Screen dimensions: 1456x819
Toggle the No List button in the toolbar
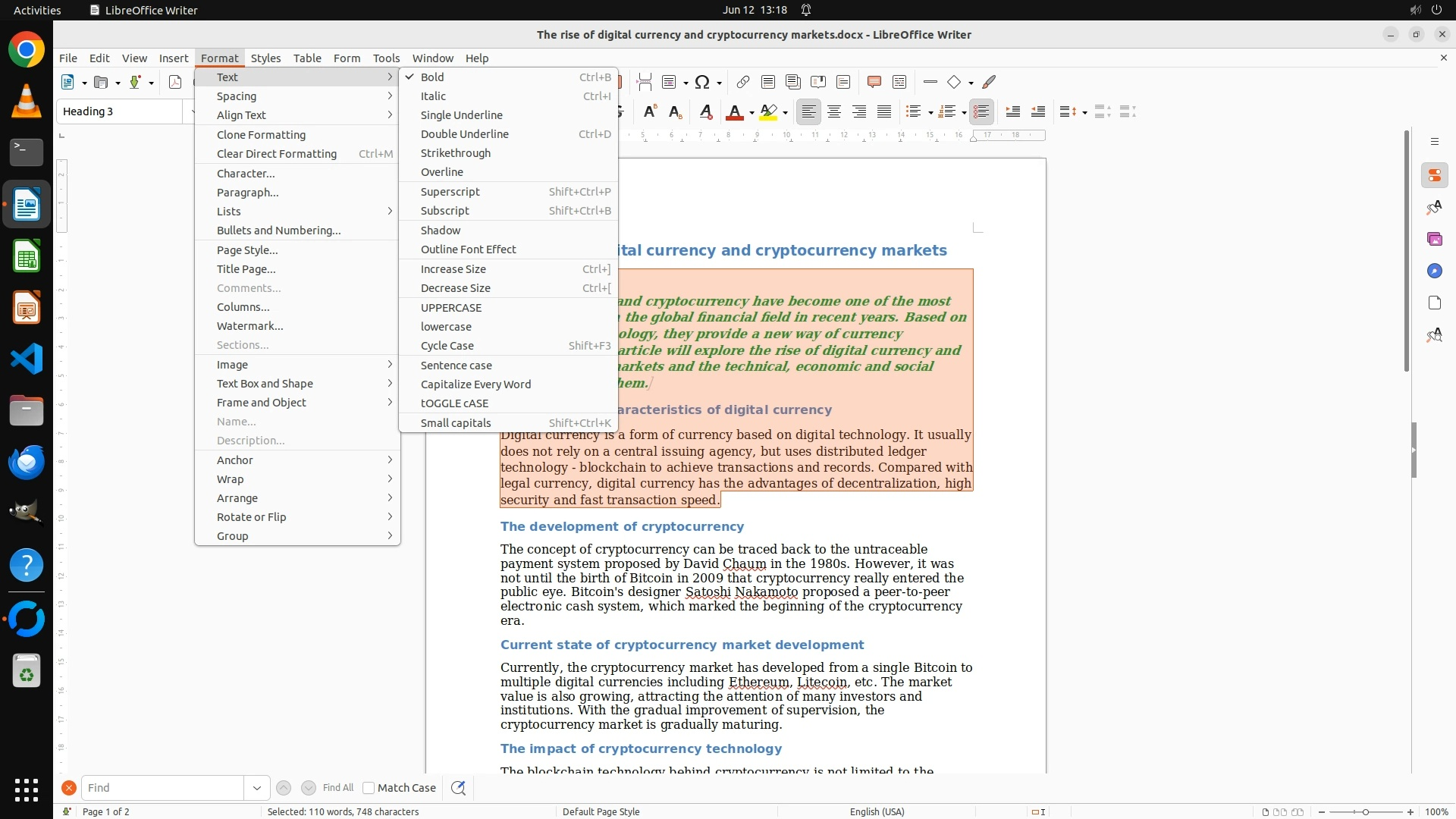tap(981, 112)
